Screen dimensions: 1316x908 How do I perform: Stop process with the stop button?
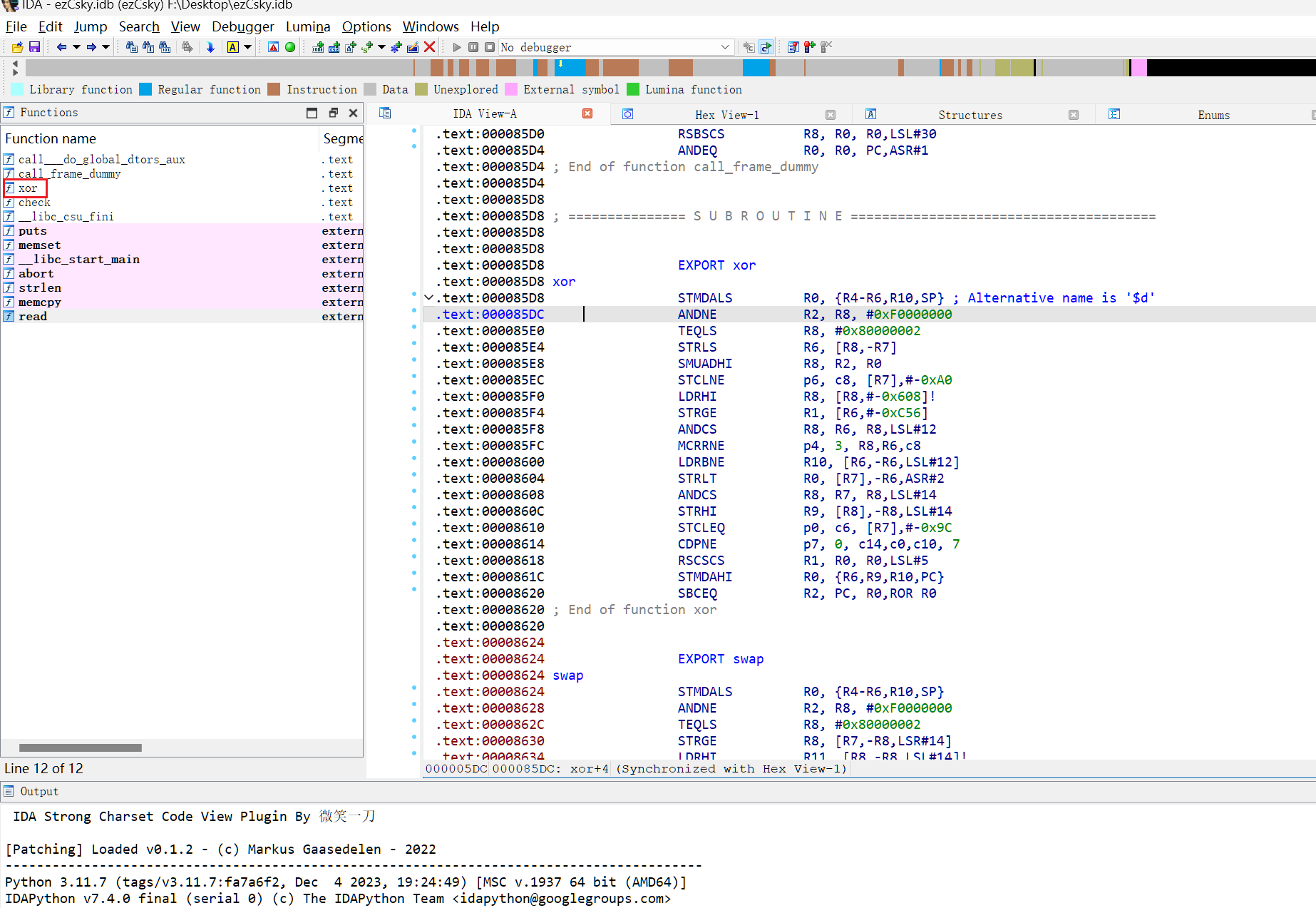coord(490,47)
